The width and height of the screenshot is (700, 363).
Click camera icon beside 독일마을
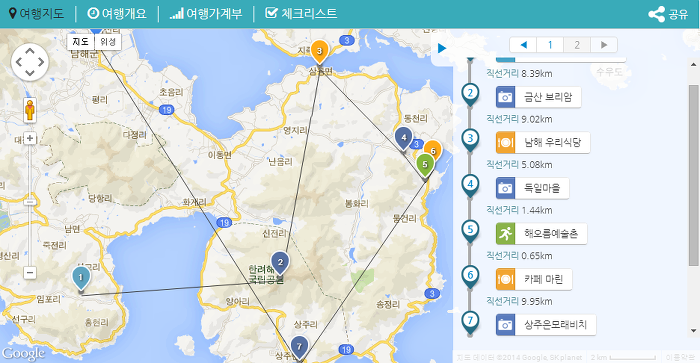coord(505,188)
